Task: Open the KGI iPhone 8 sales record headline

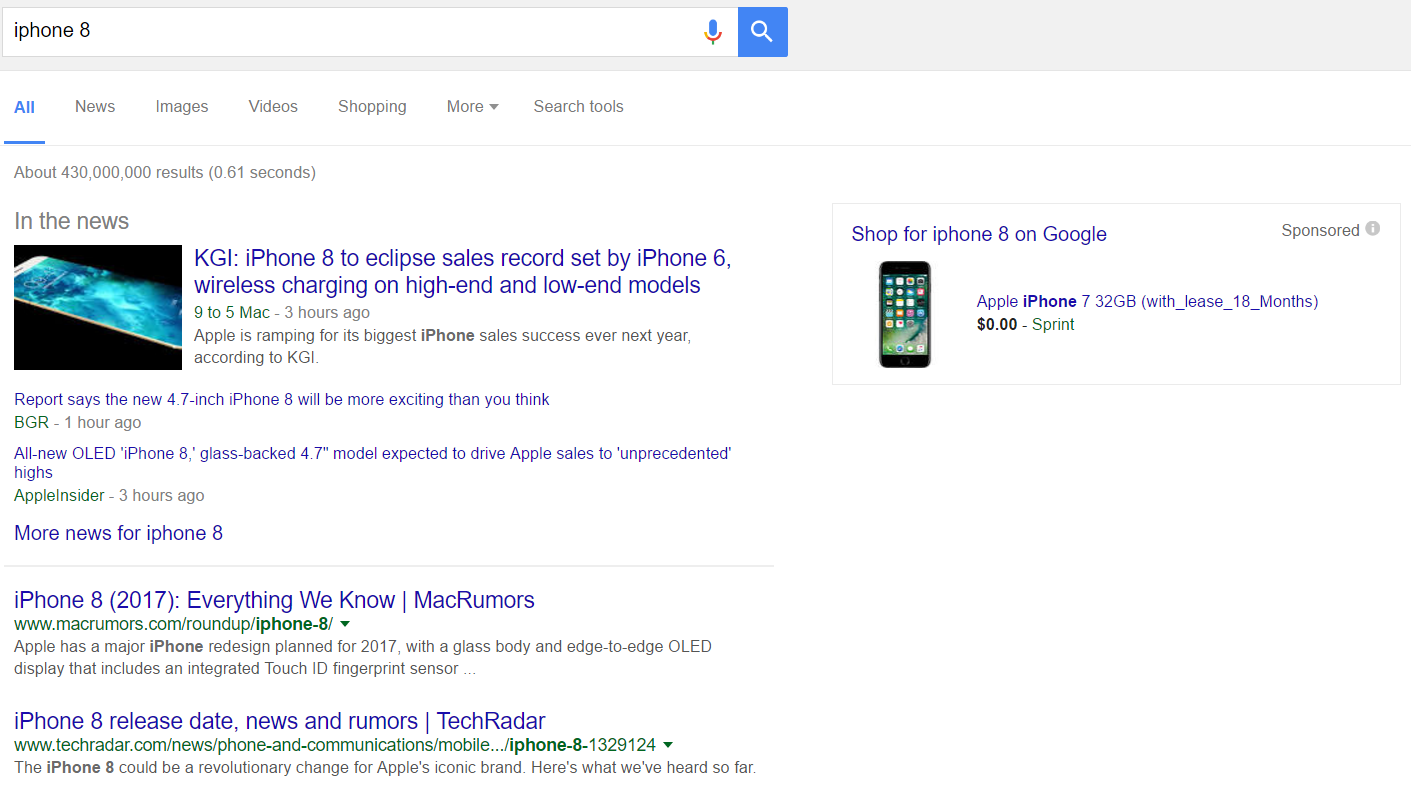Action: pyautogui.click(x=462, y=272)
